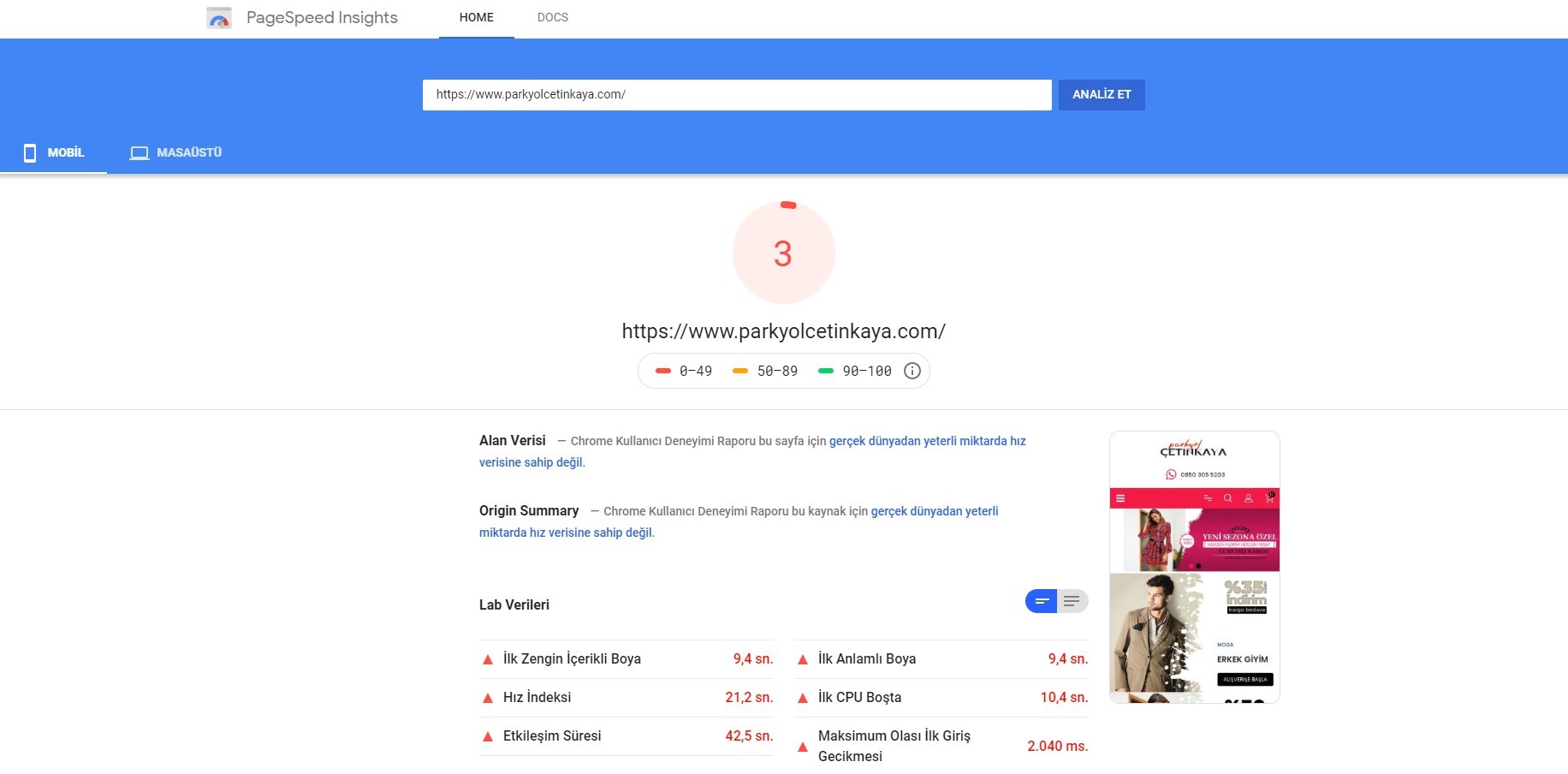Click the PageSpeed Insights title text
The image size is (1568, 774).
point(322,18)
